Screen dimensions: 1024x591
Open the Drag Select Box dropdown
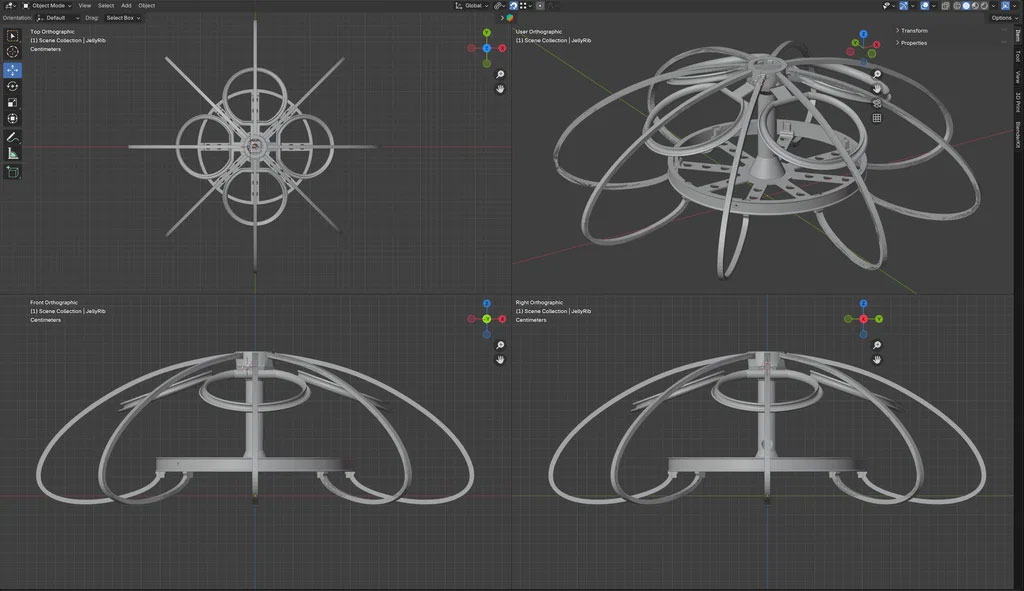[x=123, y=18]
